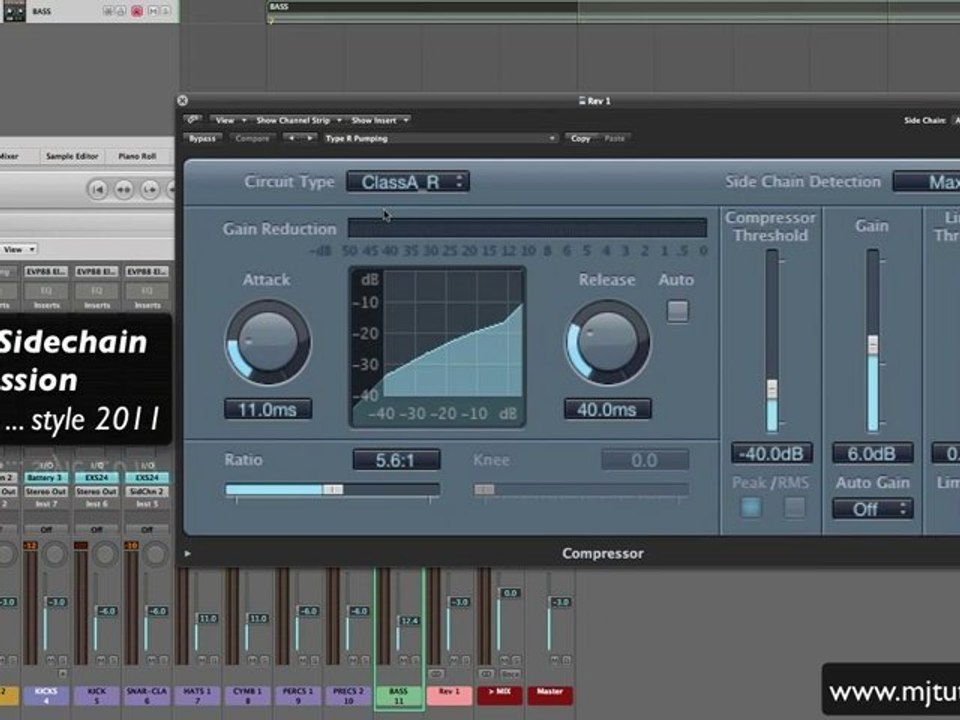This screenshot has height=720, width=960.
Task: Click the record-enable button on BASS track
Action: [x=137, y=11]
